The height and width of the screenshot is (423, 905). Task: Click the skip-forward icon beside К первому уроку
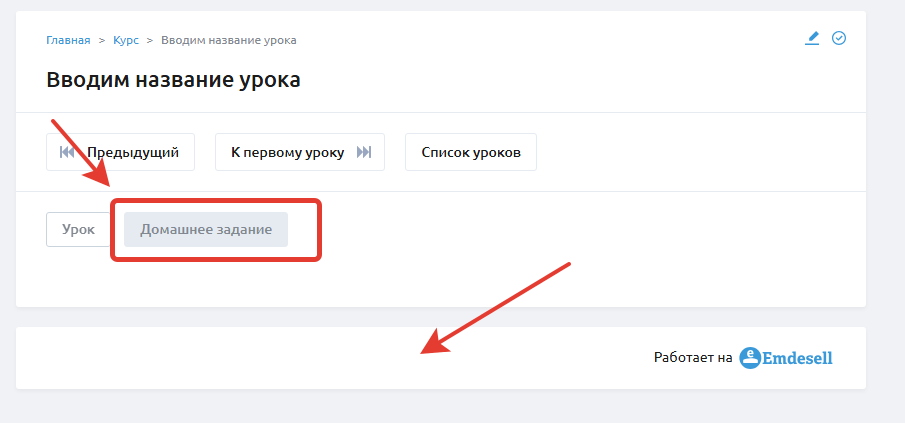click(364, 152)
